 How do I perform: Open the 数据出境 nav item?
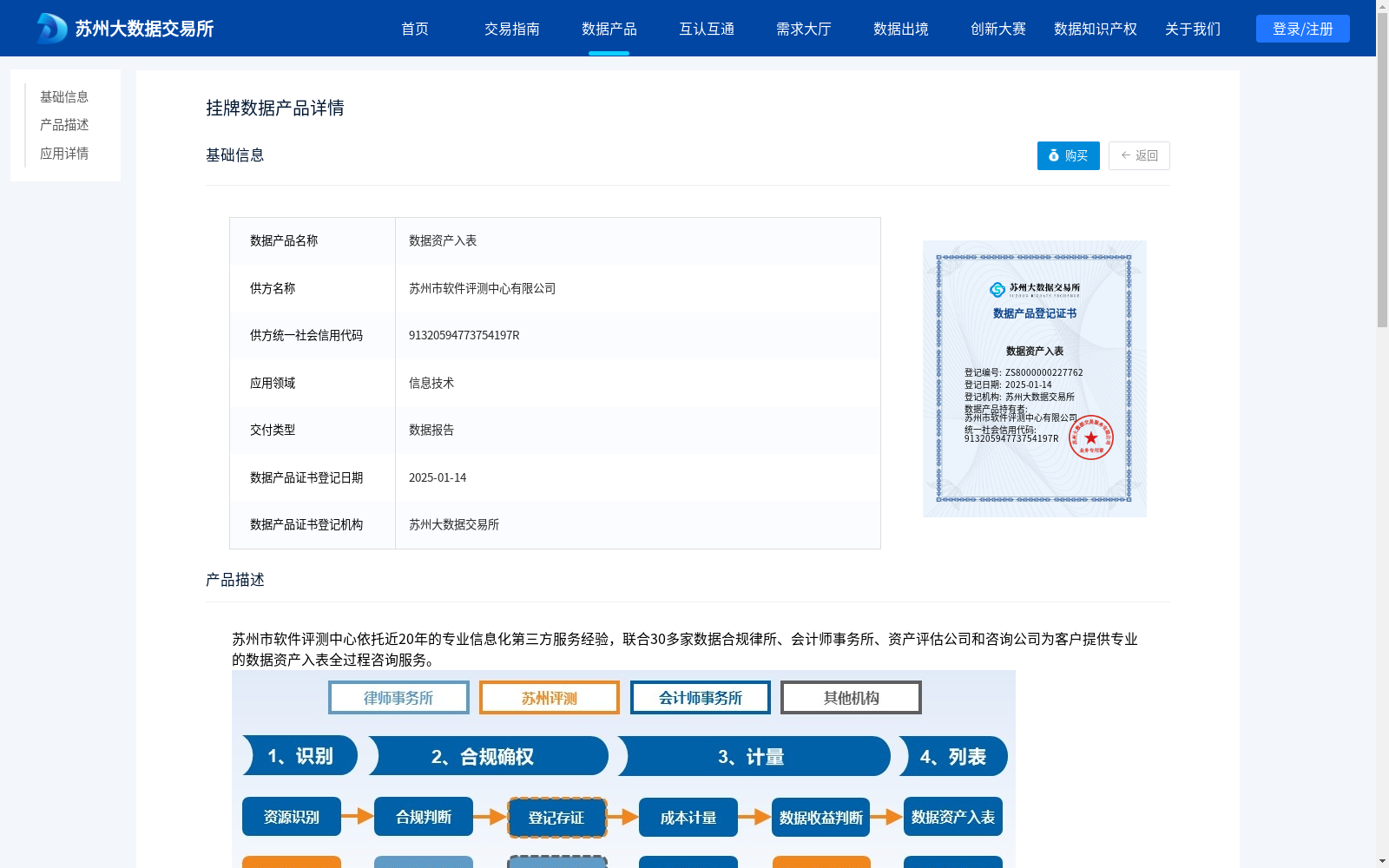[x=901, y=29]
